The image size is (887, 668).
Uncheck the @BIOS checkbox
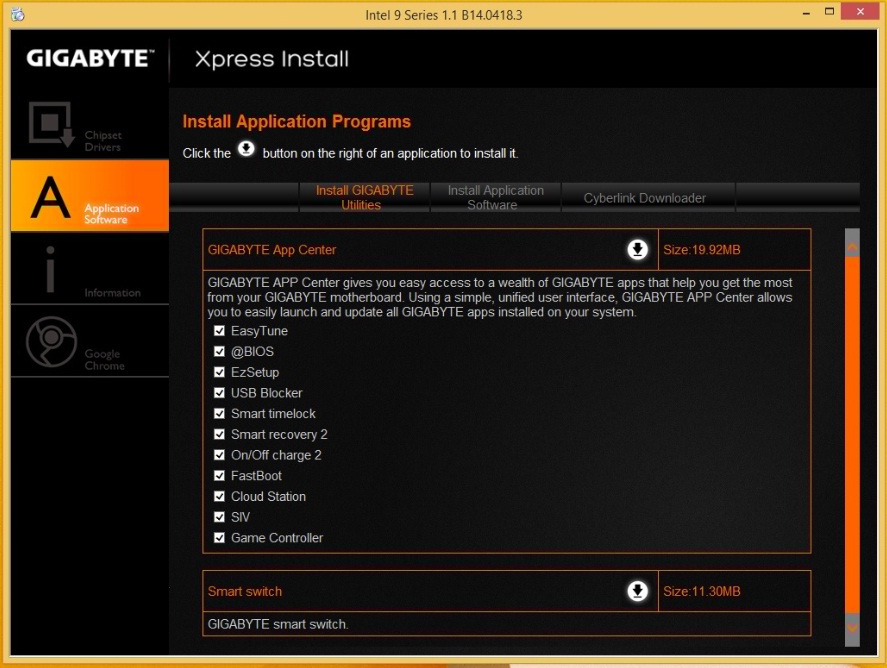(x=219, y=352)
